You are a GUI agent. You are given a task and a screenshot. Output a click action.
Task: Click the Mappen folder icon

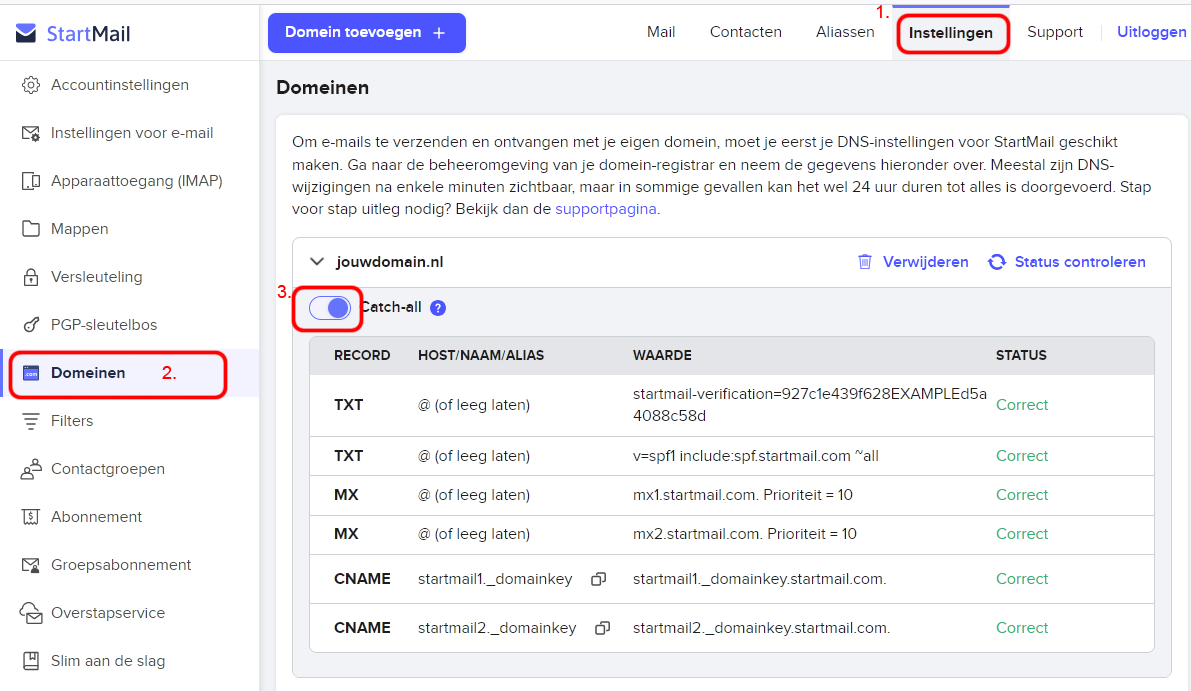coord(30,229)
